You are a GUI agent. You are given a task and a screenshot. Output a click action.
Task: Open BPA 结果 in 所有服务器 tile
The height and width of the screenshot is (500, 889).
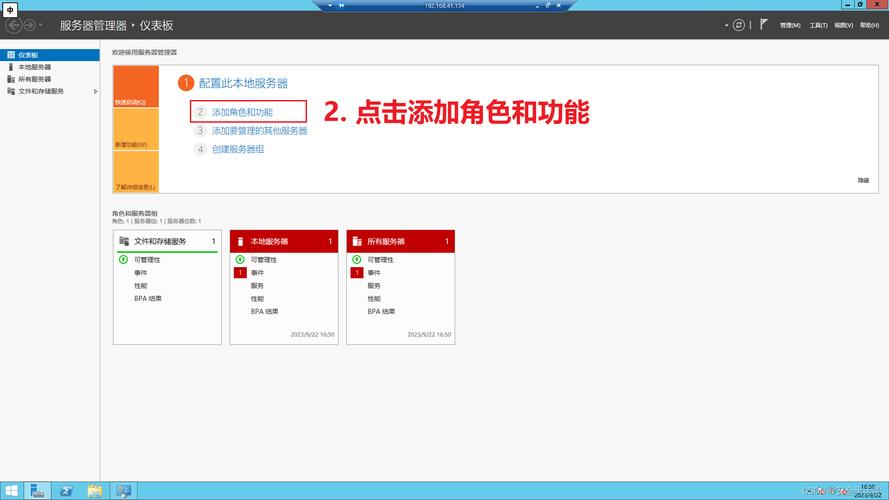(x=382, y=311)
